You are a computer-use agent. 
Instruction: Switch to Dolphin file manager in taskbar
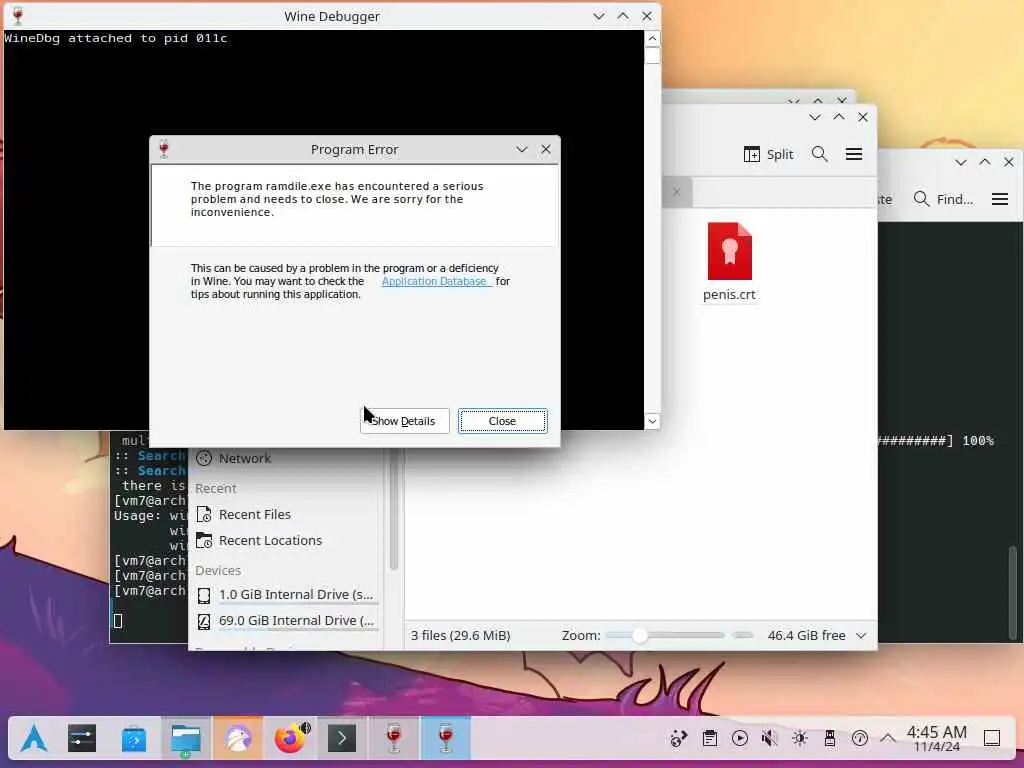(x=185, y=739)
